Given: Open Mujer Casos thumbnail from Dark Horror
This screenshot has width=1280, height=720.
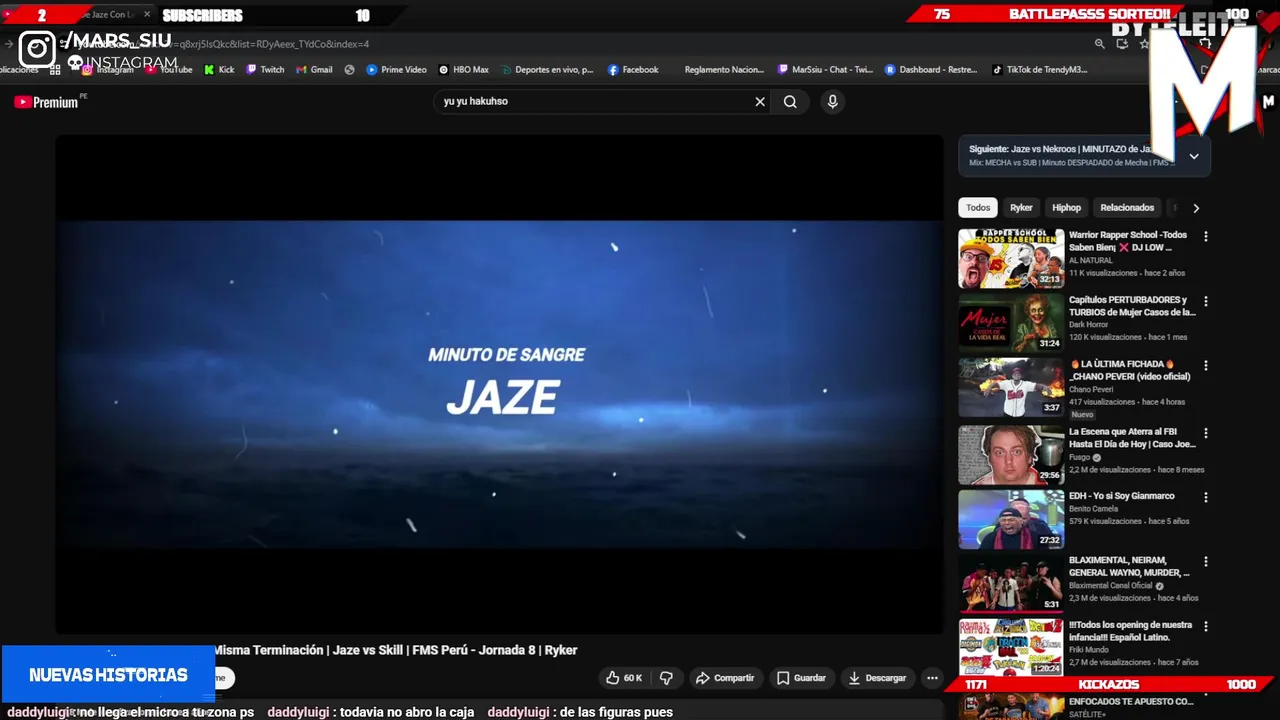Looking at the screenshot, I should pyautogui.click(x=1011, y=322).
